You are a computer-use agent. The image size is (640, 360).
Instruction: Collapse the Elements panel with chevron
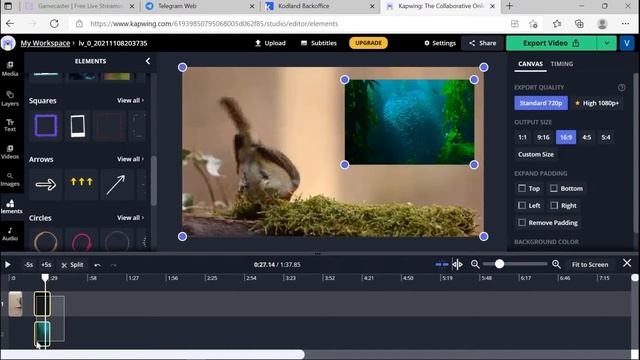pyautogui.click(x=148, y=61)
